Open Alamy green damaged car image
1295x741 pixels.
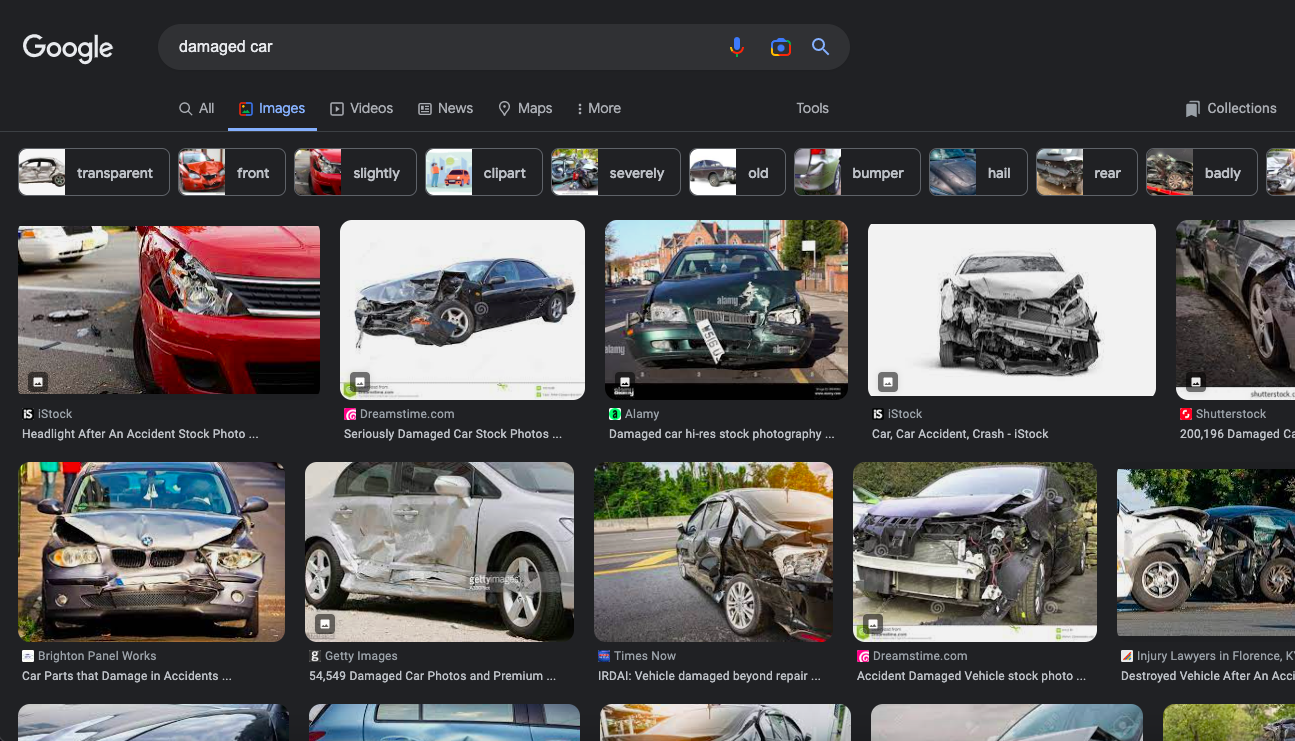click(726, 310)
